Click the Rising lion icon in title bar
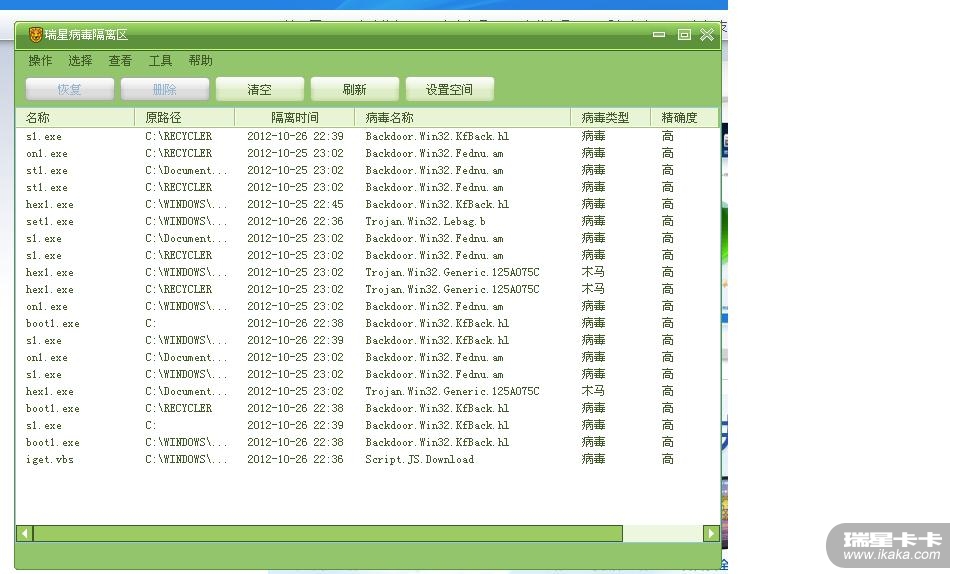960x574 pixels. point(36,35)
